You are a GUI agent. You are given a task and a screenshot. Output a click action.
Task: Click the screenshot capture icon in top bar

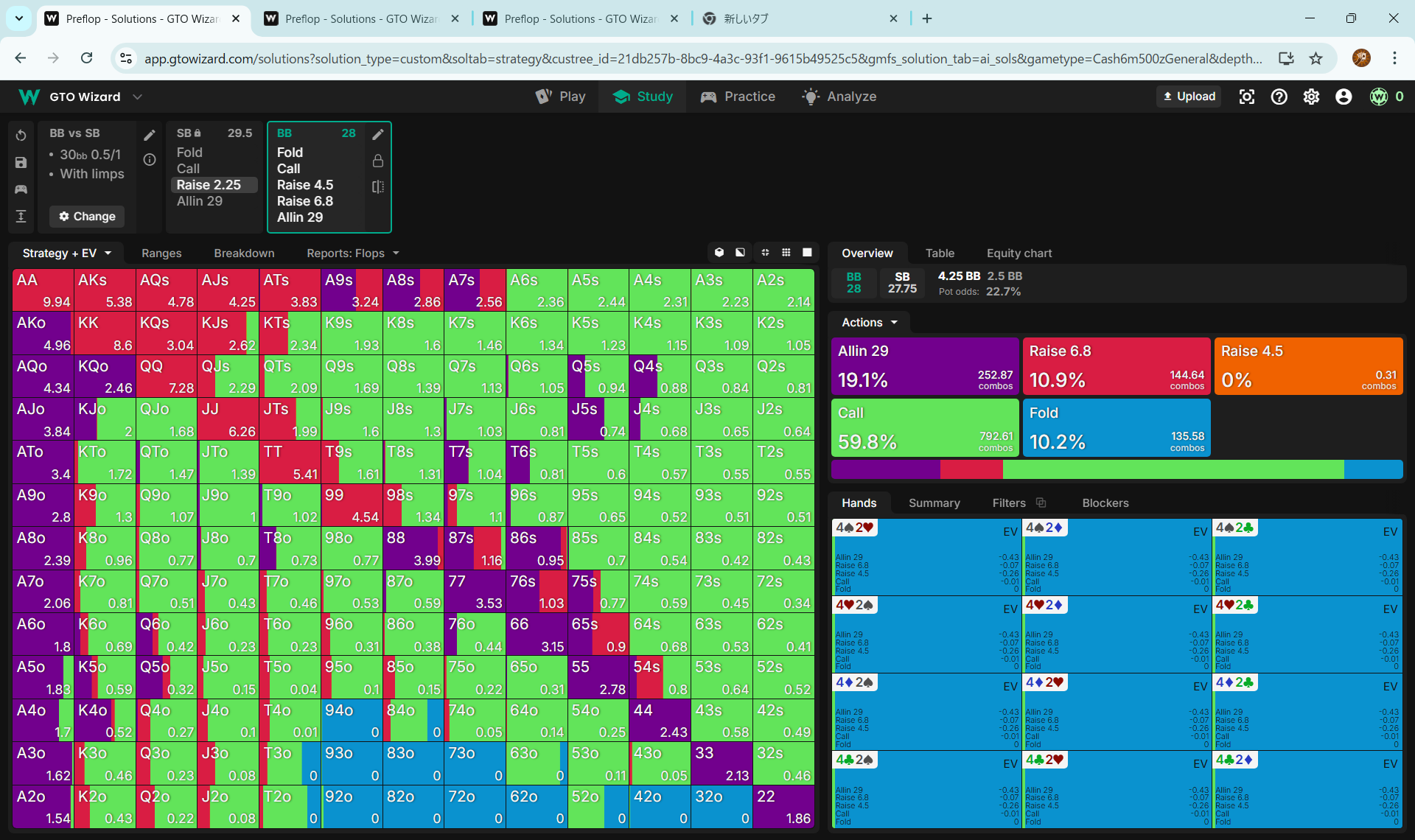click(x=1246, y=97)
